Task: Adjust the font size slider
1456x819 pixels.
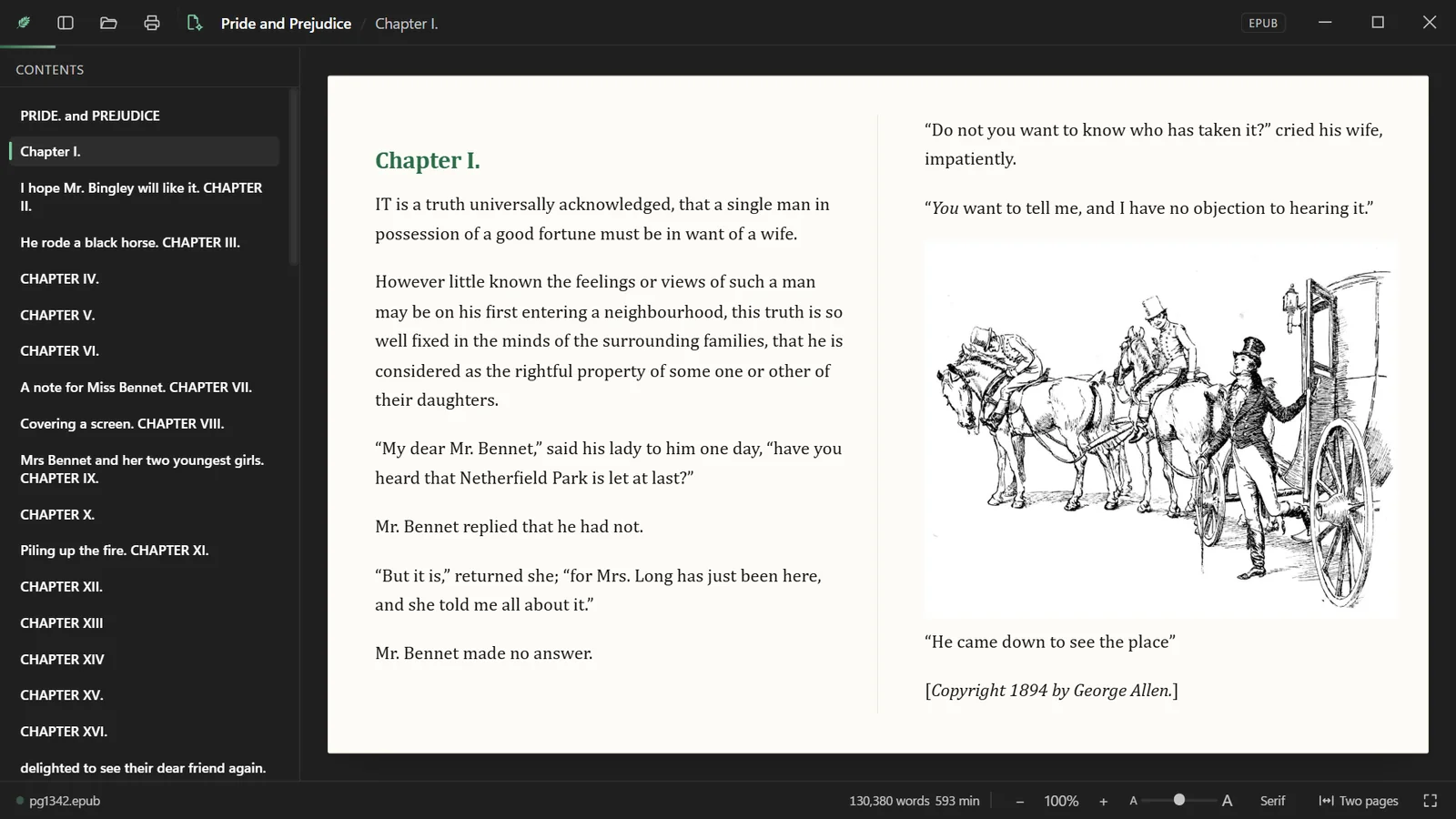Action: pos(1179,800)
